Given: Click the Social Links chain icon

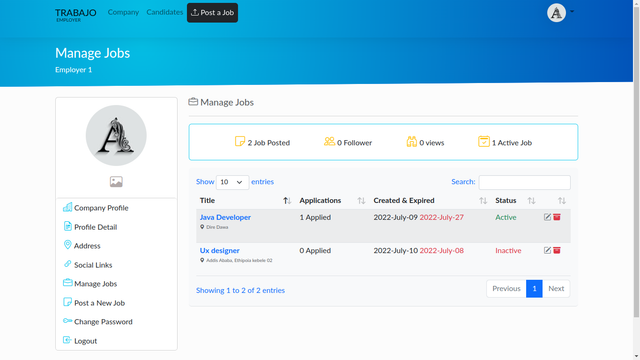Looking at the screenshot, I should point(68,264).
